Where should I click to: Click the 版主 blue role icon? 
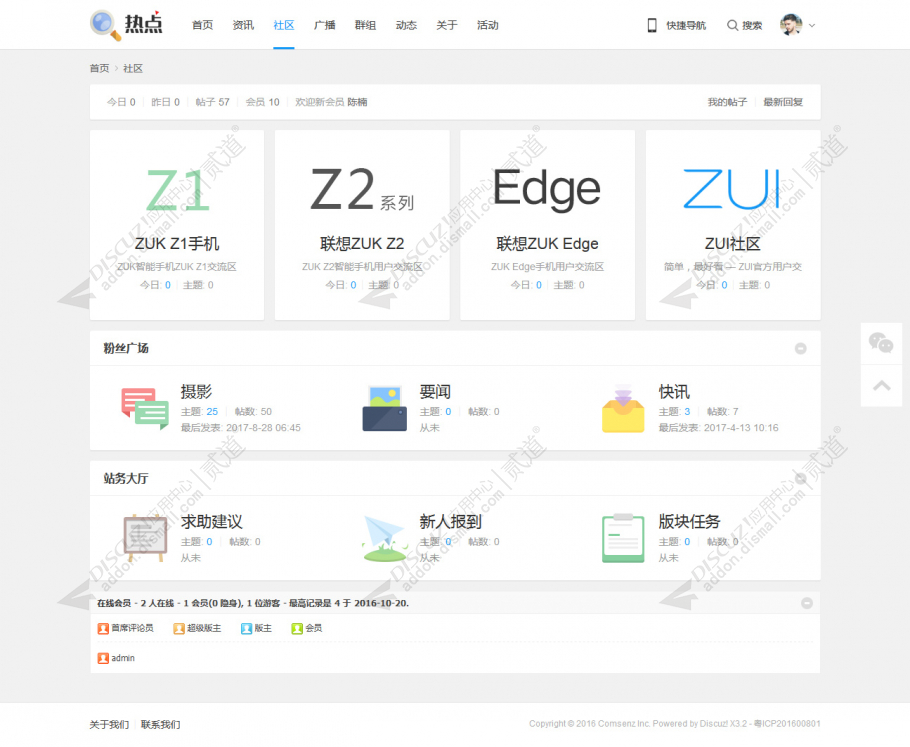pyautogui.click(x=247, y=629)
